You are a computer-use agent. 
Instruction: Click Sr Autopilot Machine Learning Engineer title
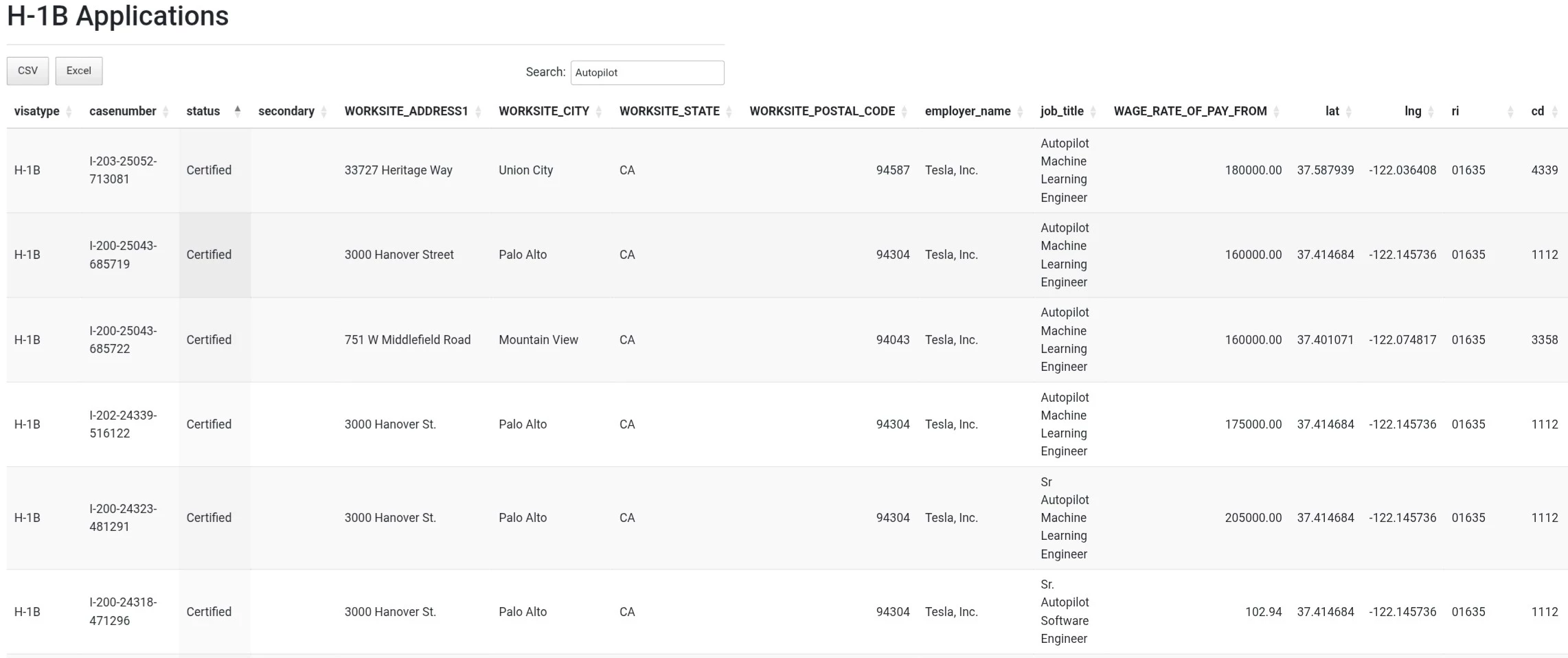coord(1065,518)
